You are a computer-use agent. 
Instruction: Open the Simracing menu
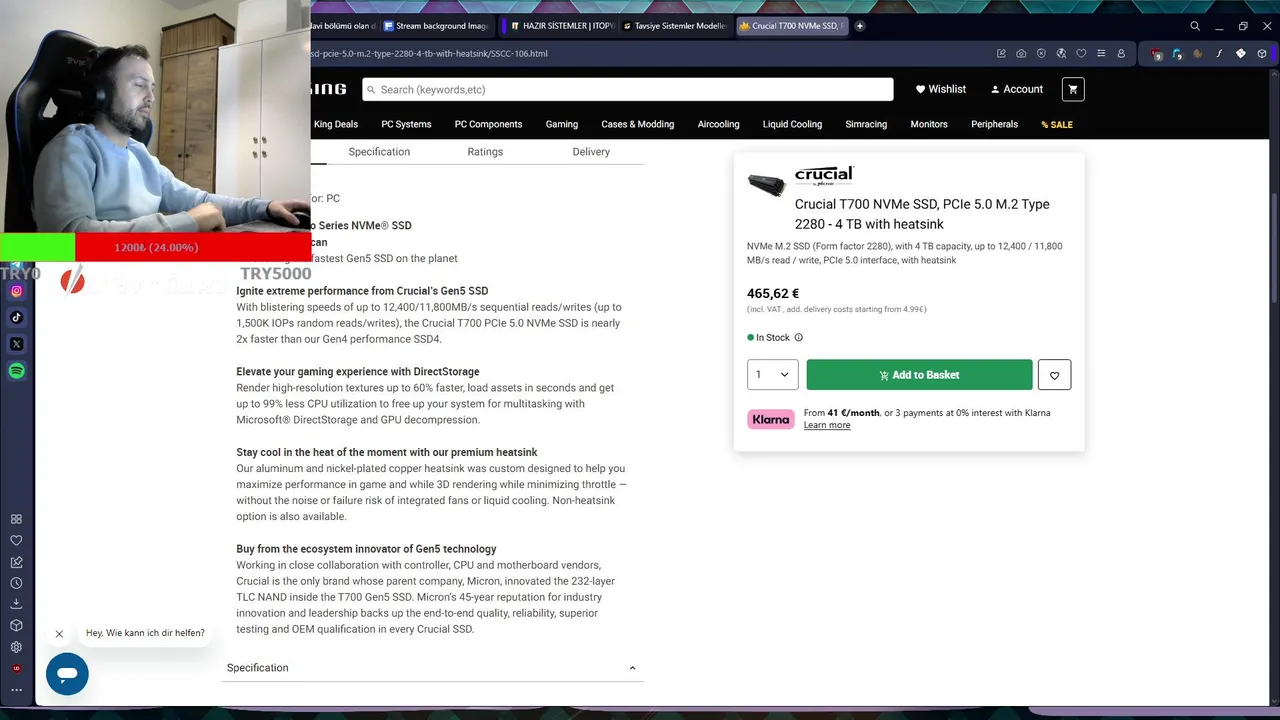click(866, 124)
